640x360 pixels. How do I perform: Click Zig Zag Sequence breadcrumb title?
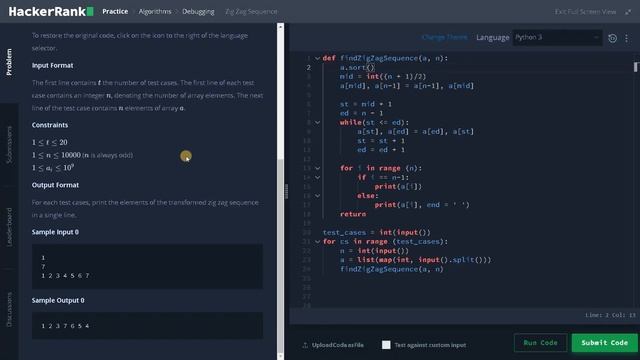tap(251, 11)
